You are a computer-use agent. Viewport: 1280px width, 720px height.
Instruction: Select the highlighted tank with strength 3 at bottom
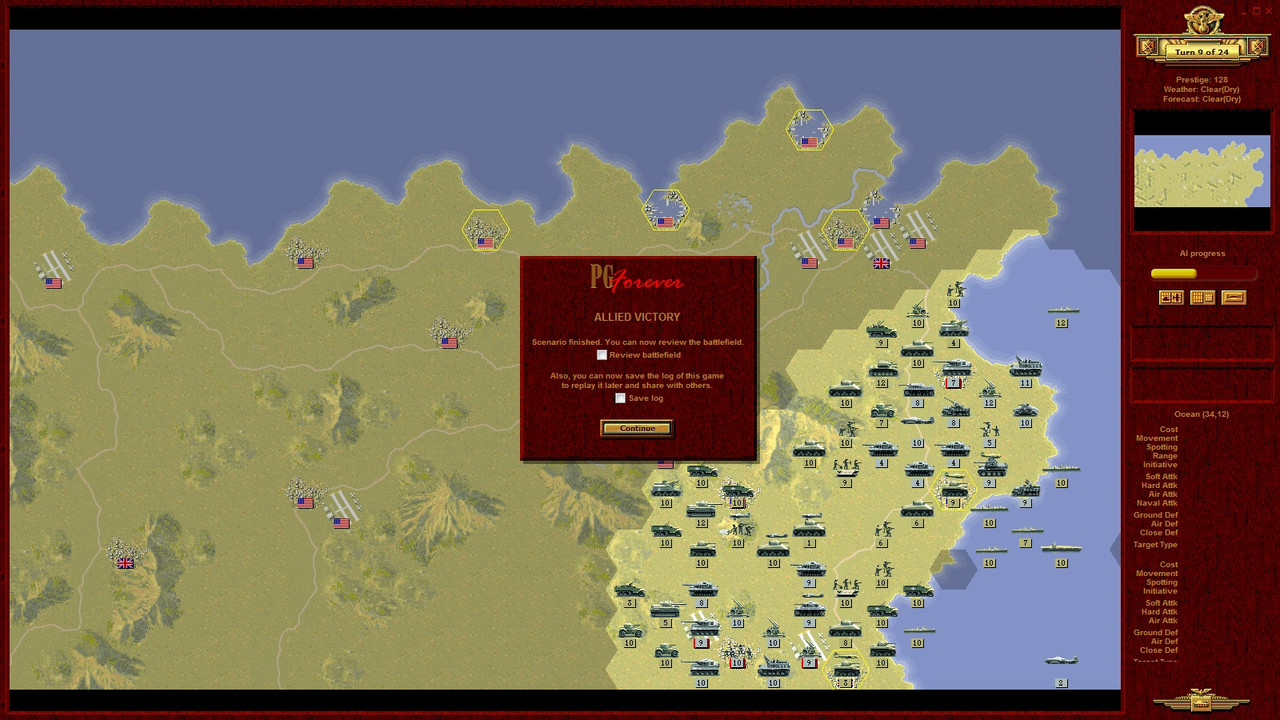(x=845, y=670)
